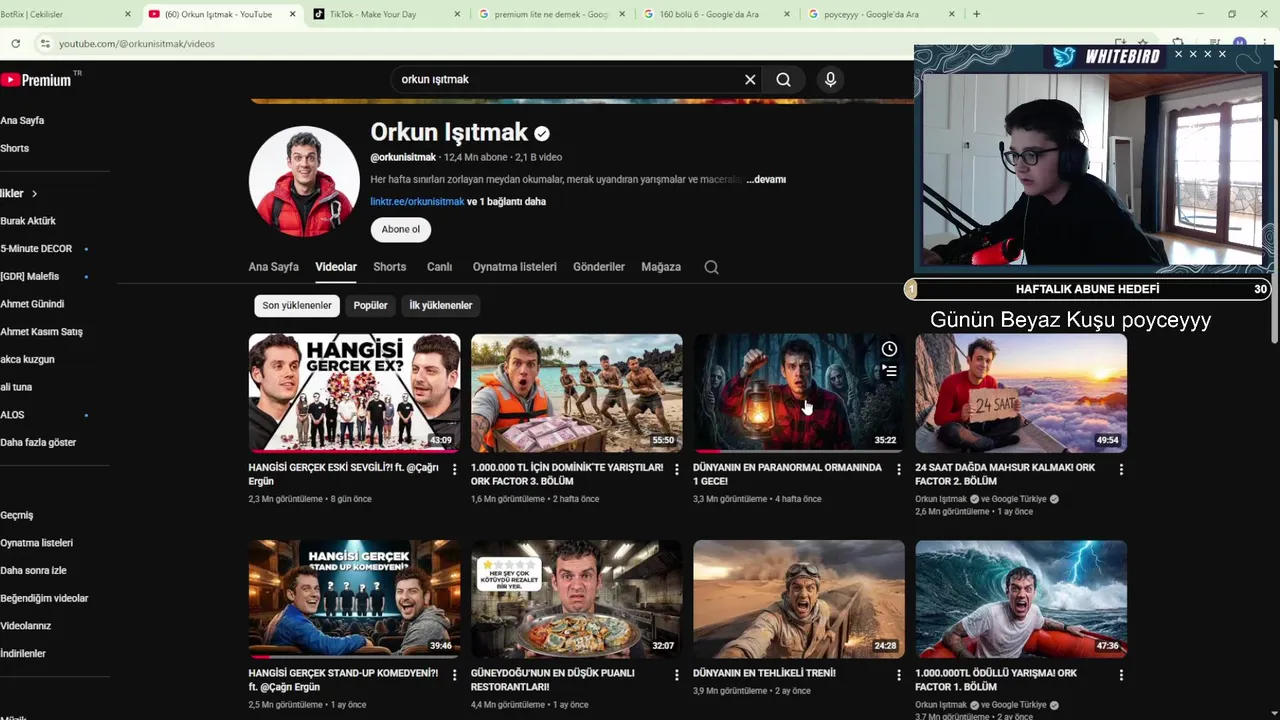The width and height of the screenshot is (1280, 720).
Task: Close the poyceyyy Google search tab
Action: [951, 14]
